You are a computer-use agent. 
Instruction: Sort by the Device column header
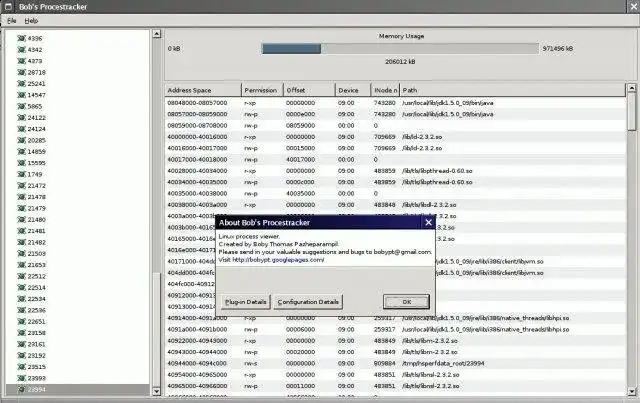[x=353, y=90]
